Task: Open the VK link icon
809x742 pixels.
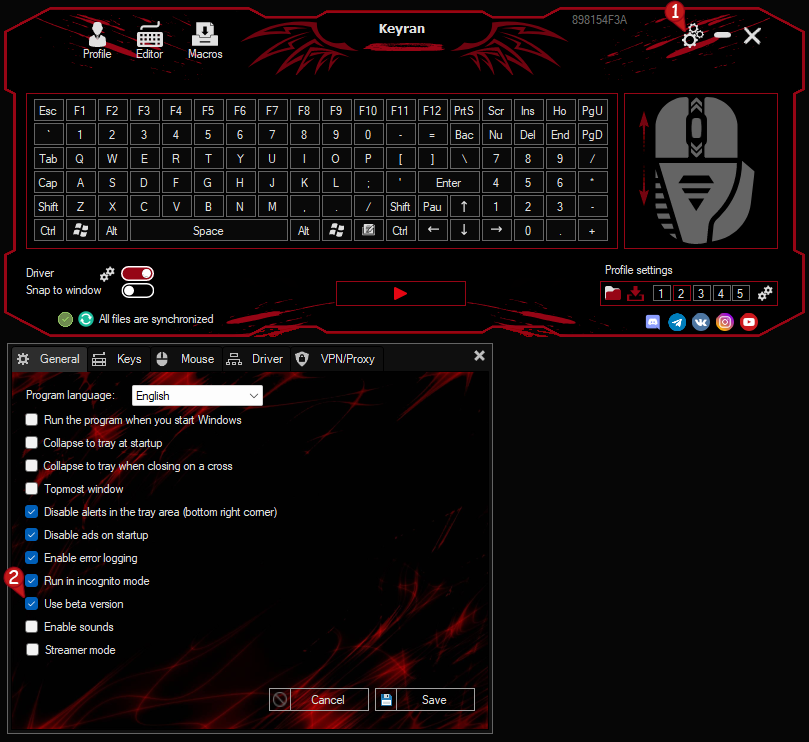Action: point(701,322)
